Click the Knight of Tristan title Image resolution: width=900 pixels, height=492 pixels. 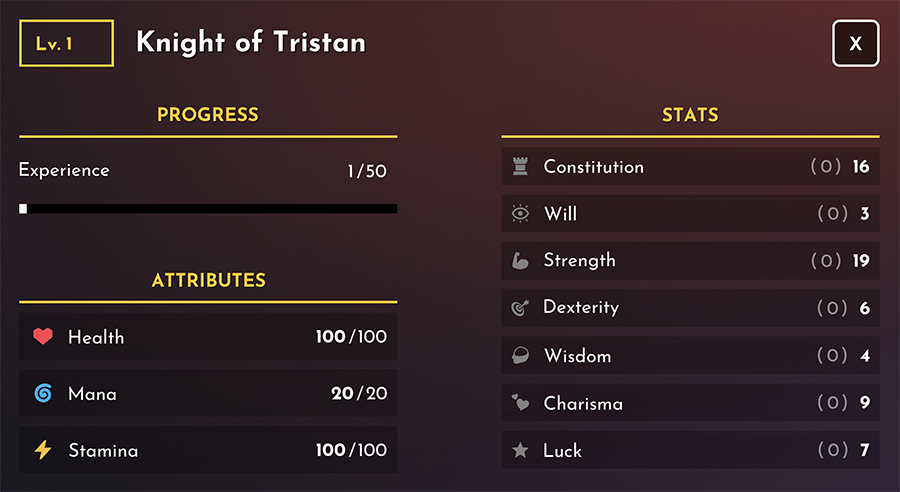[251, 42]
